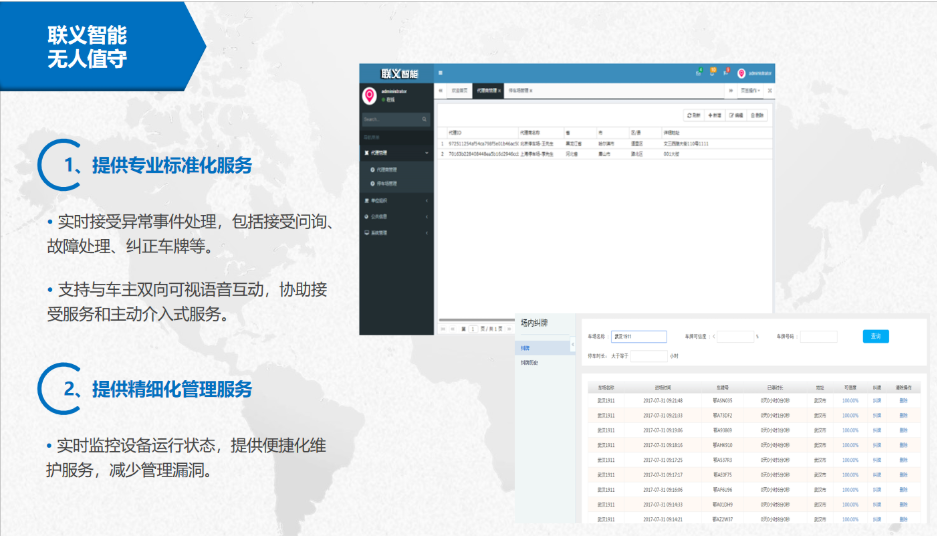
Task: Click 删除 link in the 09:19:06 row
Action: pos(904,430)
